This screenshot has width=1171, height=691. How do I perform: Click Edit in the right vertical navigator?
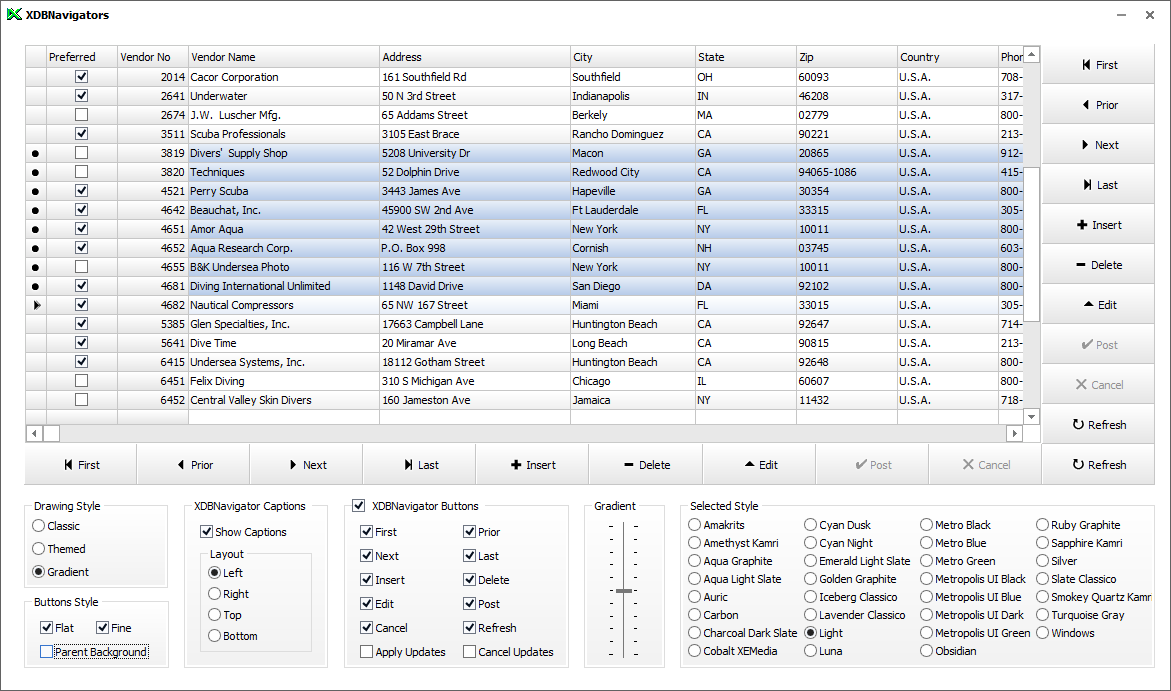click(1098, 305)
